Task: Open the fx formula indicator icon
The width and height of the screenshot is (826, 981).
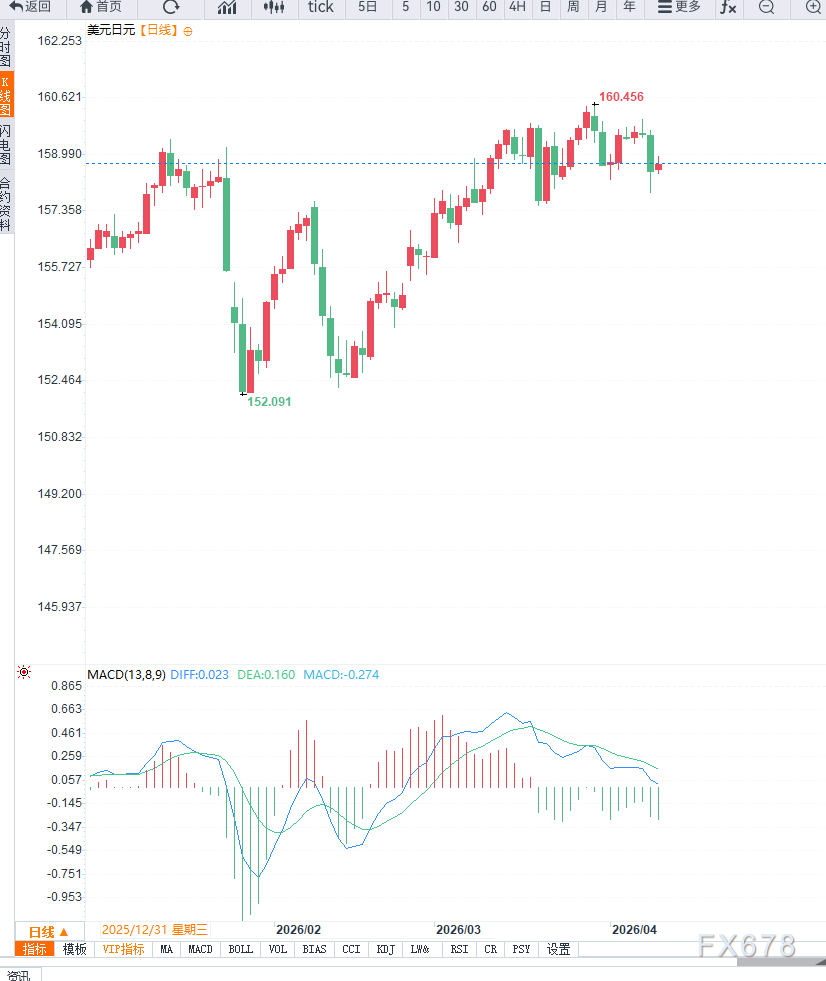Action: 728,7
